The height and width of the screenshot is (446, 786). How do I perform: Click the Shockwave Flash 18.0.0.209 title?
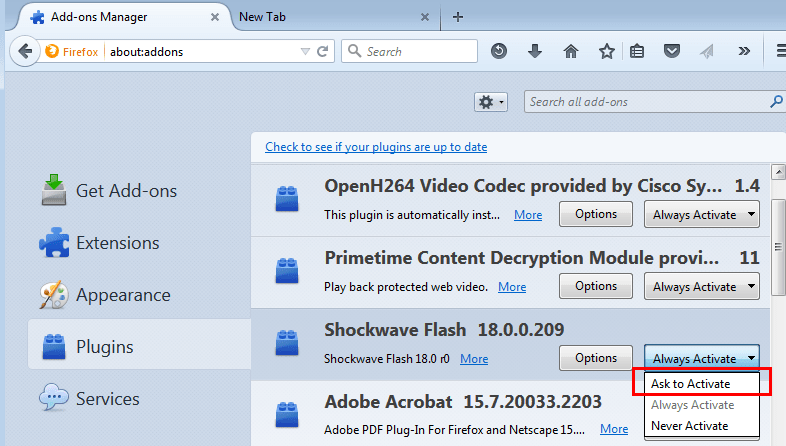coord(444,330)
